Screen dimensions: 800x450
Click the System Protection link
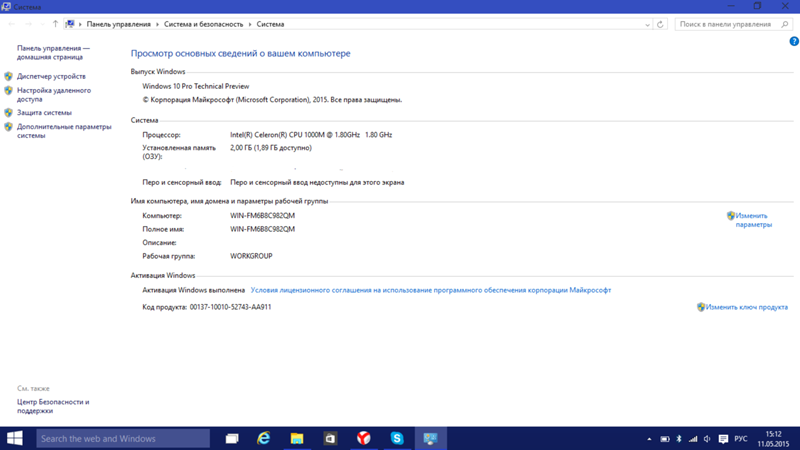click(x=44, y=113)
